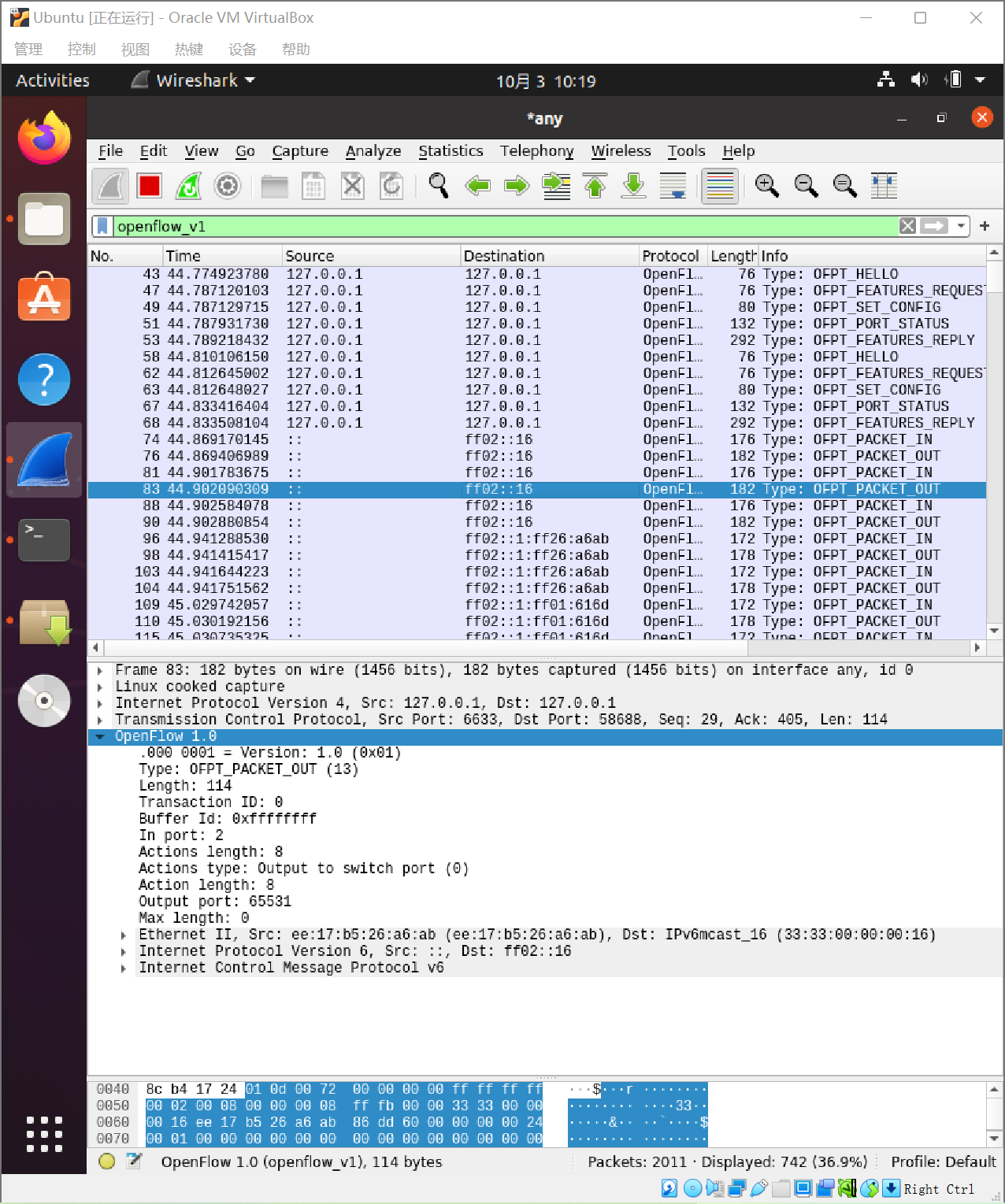Open the Terminal from the dock

click(x=44, y=540)
